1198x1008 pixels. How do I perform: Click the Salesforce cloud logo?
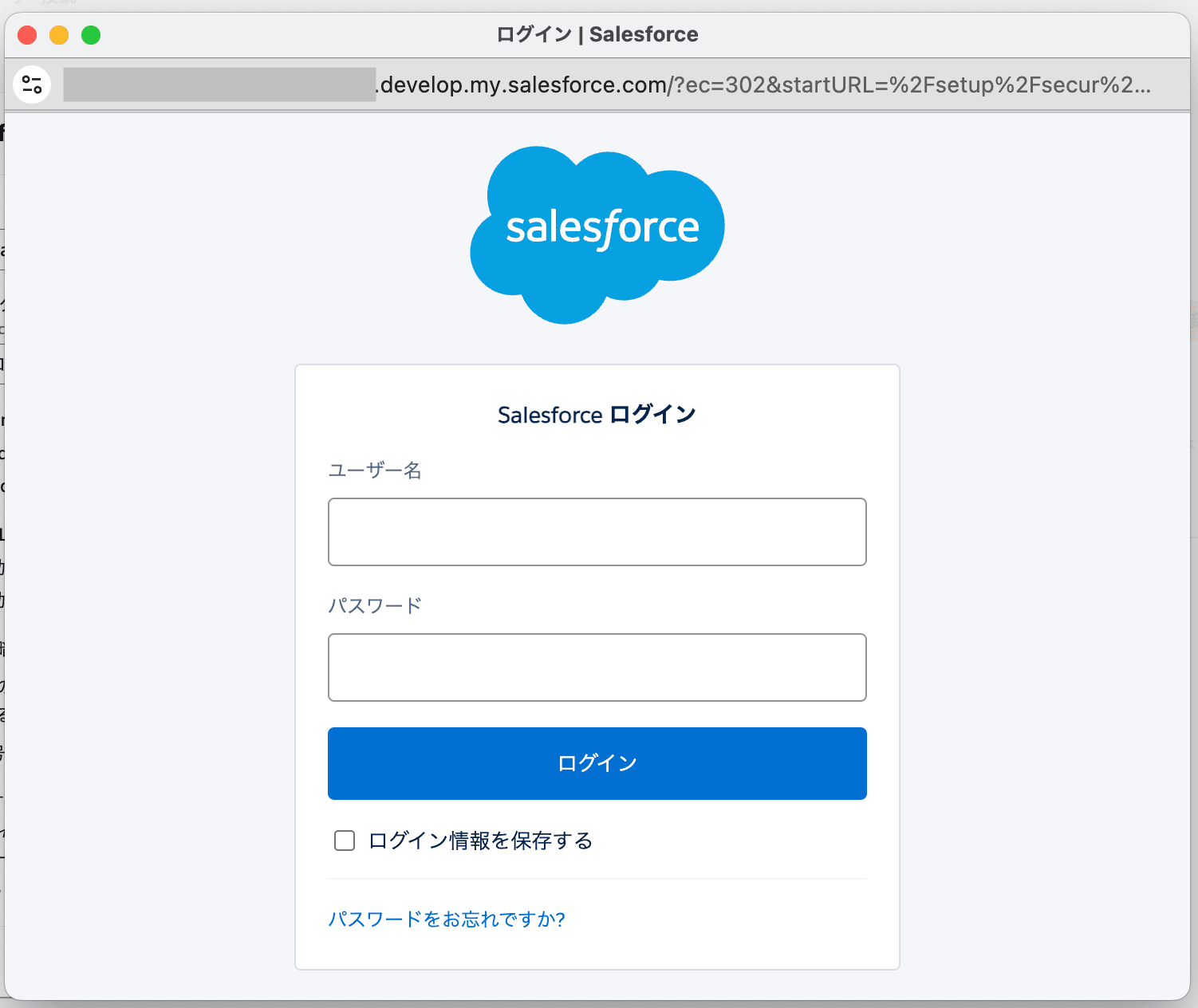[597, 234]
